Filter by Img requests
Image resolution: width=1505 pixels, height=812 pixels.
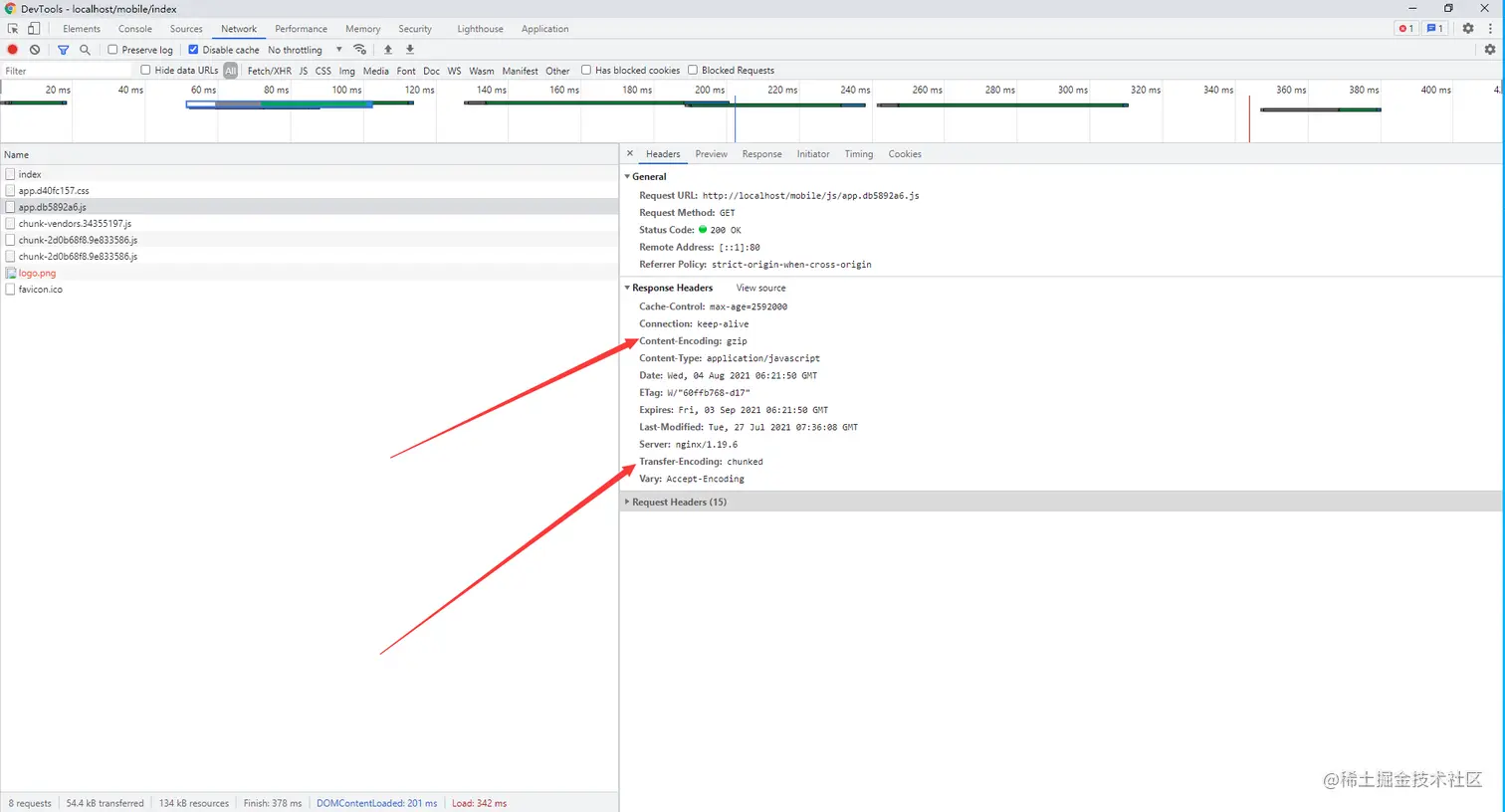point(346,71)
